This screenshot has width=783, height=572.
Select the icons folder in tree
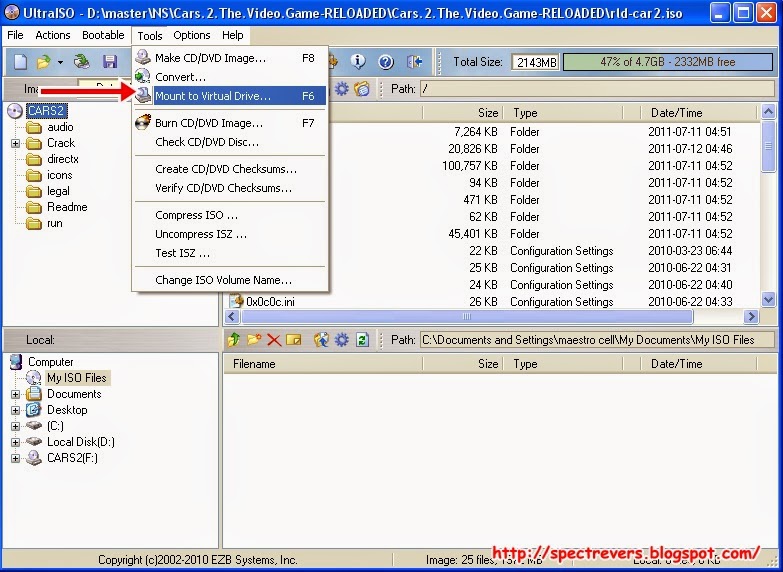pyautogui.click(x=59, y=175)
